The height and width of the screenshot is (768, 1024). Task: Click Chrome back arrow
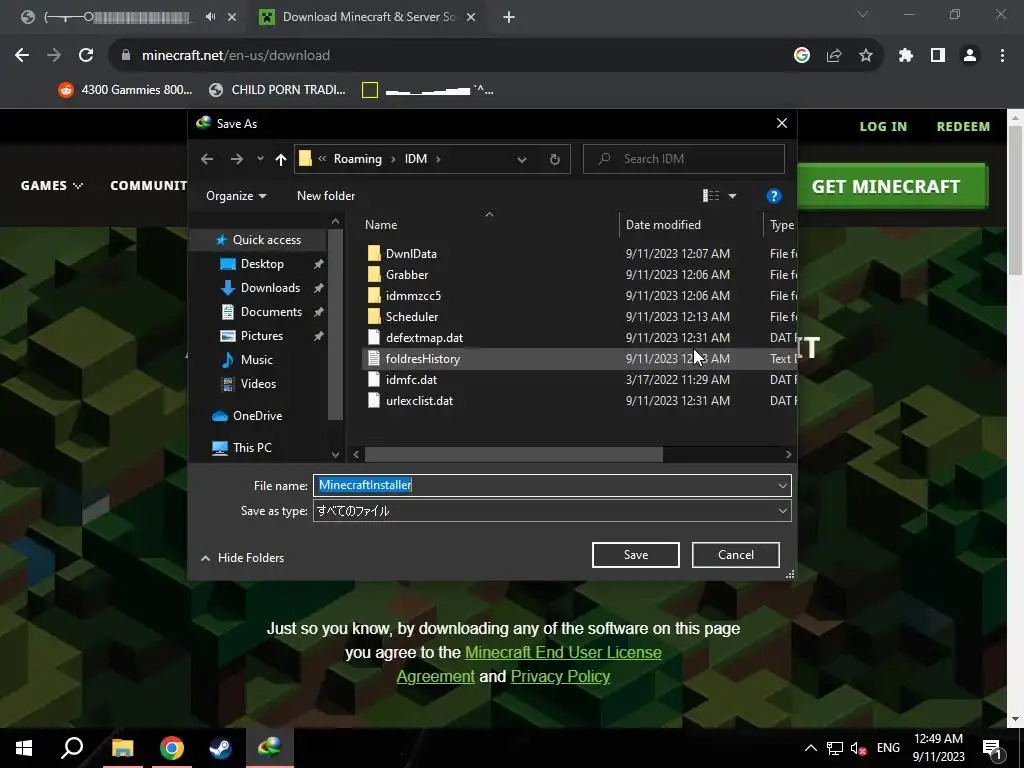pyautogui.click(x=22, y=56)
